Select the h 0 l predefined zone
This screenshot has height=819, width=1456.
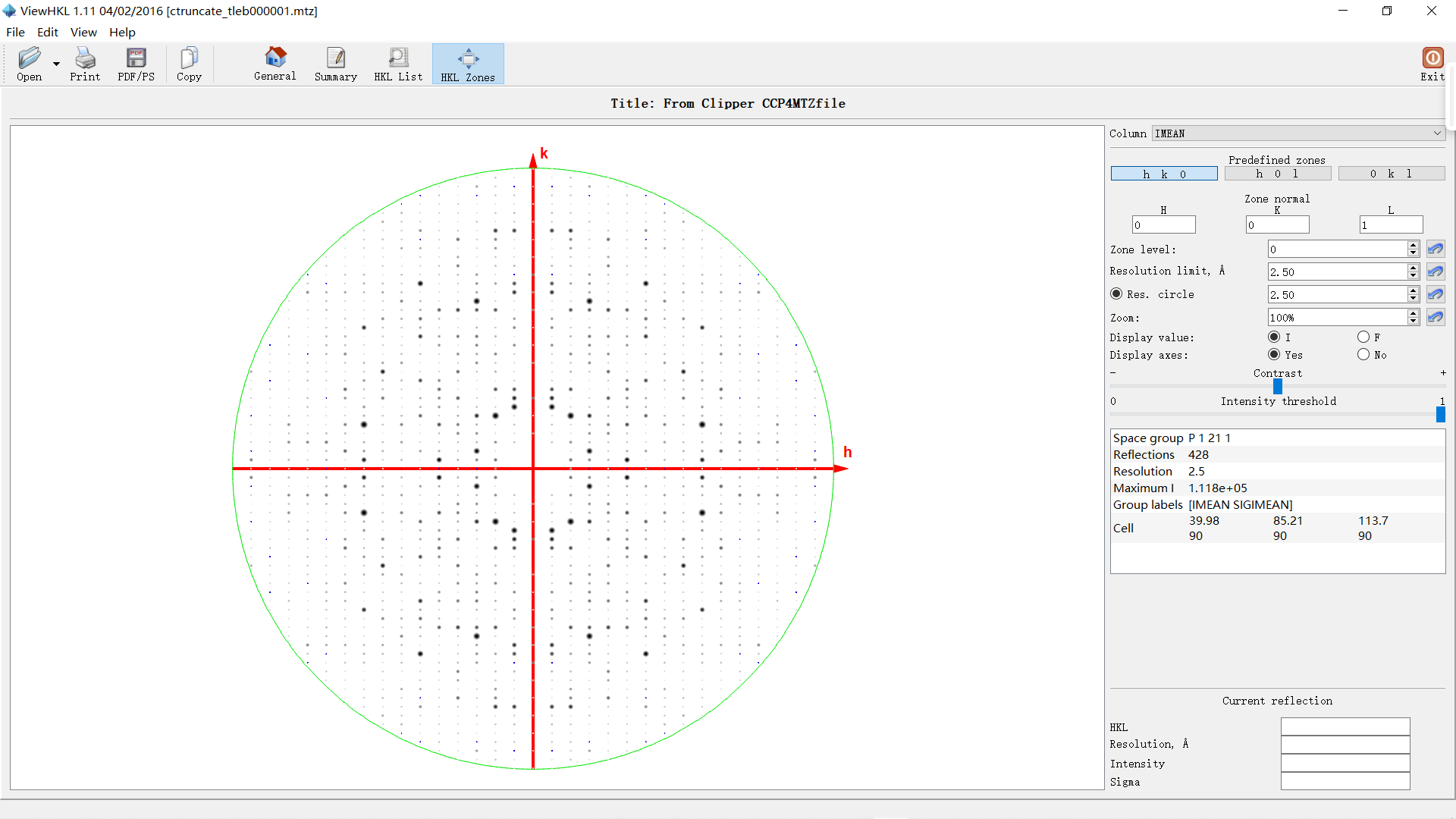[x=1278, y=174]
